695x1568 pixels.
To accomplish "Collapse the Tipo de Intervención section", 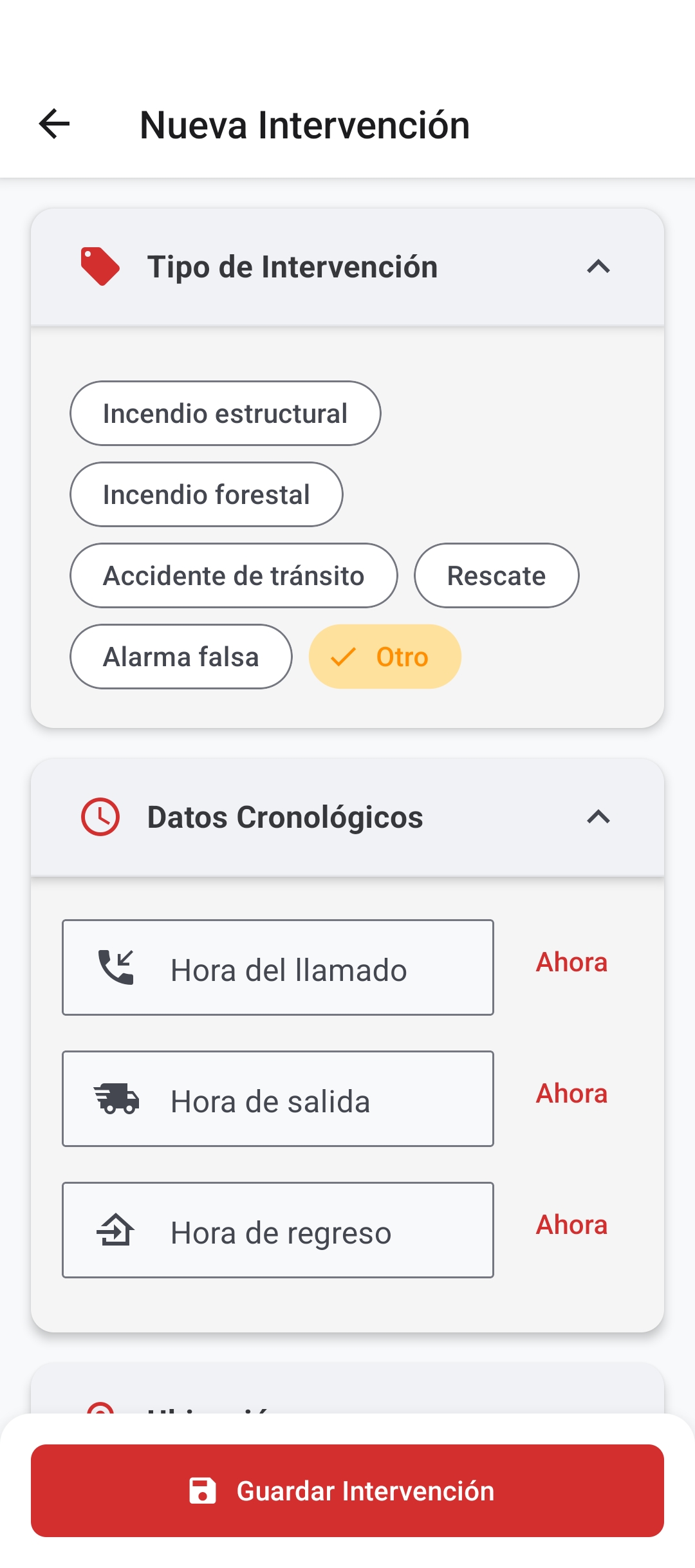I will coord(598,266).
